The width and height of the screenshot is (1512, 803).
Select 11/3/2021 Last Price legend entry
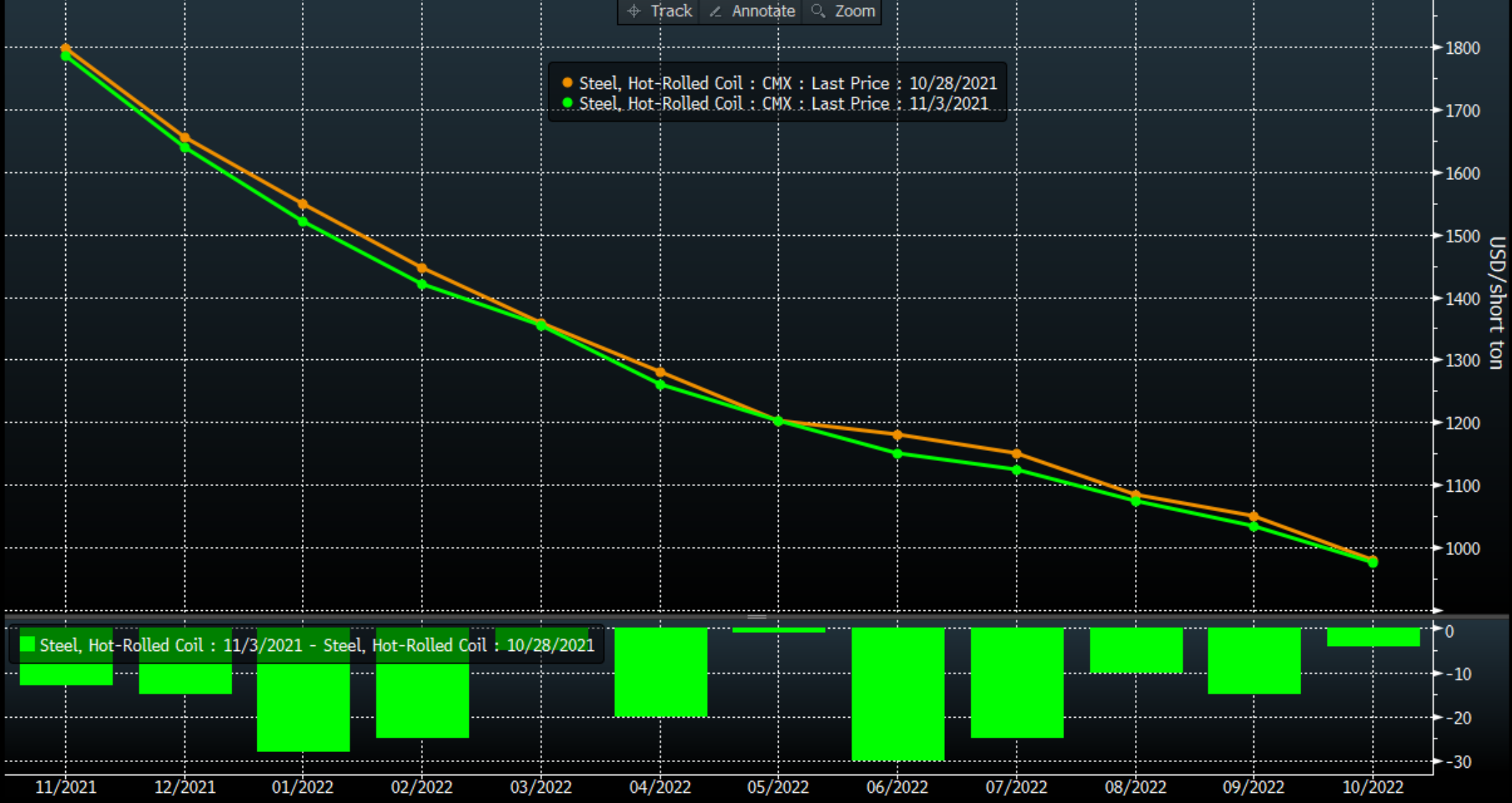click(783, 103)
